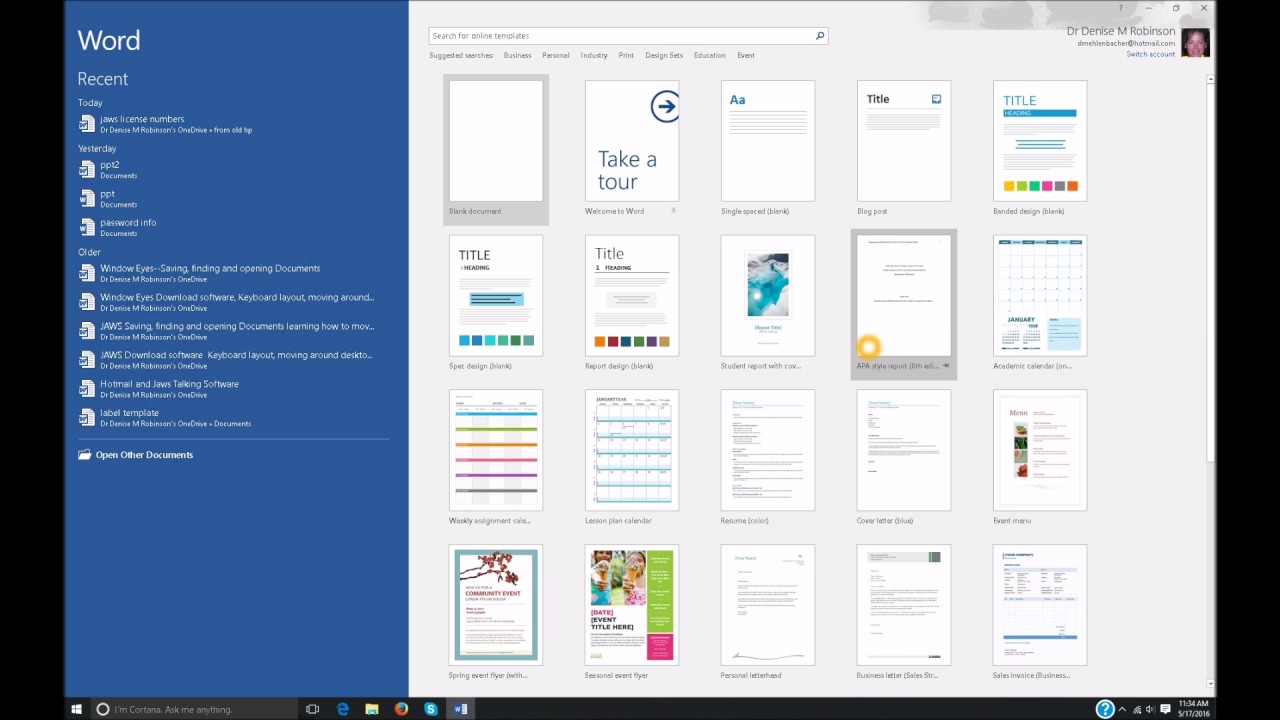The image size is (1280, 720).
Task: Click the taskbar clock showing 11:34 AM
Action: click(1193, 709)
